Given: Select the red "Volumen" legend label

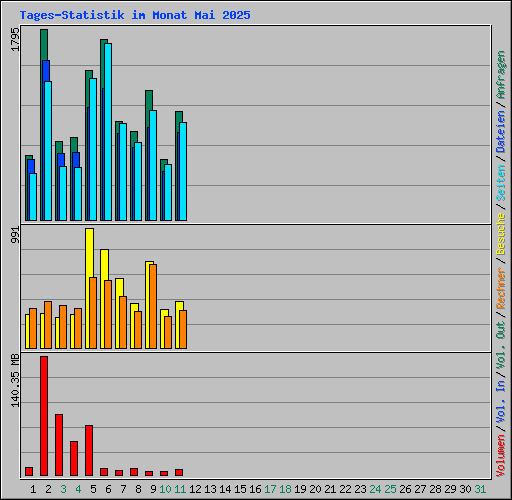Looking at the screenshot, I should [x=501, y=456].
